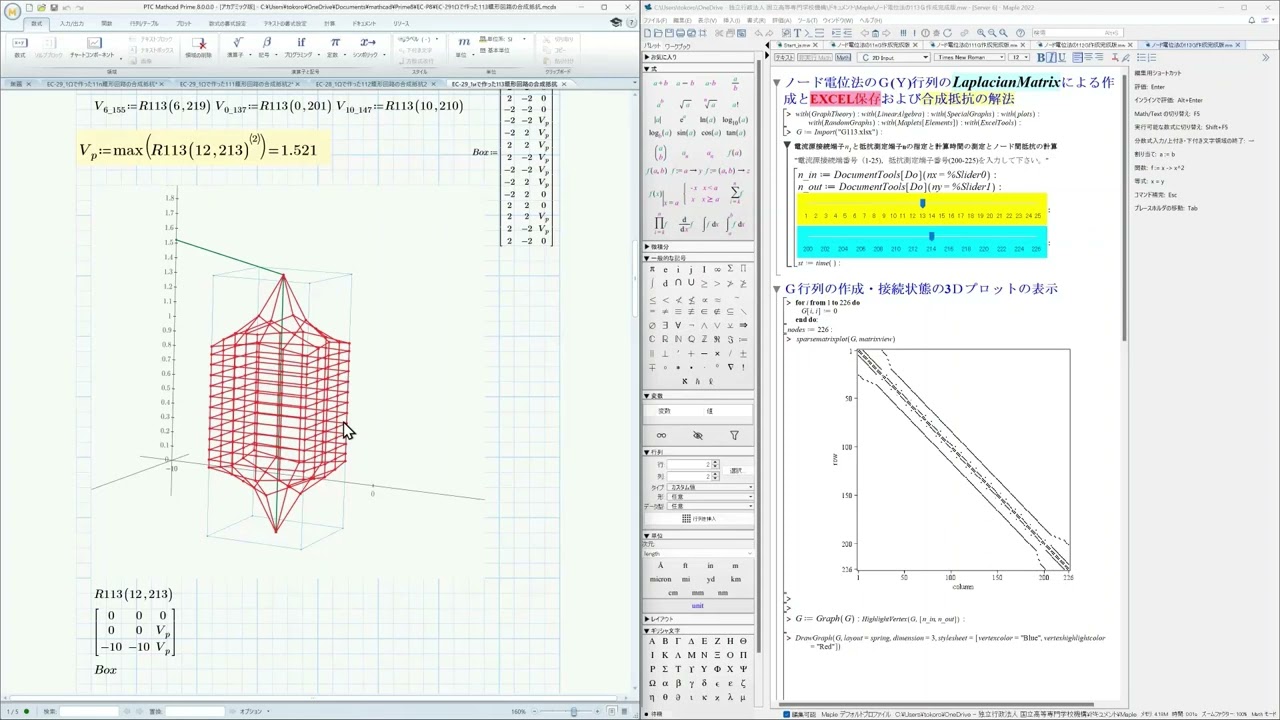Click the infinity icon in Maple variables palette
The height and width of the screenshot is (720, 1280).
(x=661, y=435)
